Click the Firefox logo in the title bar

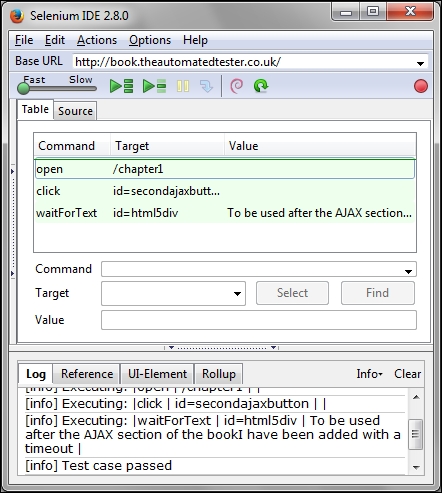click(17, 16)
